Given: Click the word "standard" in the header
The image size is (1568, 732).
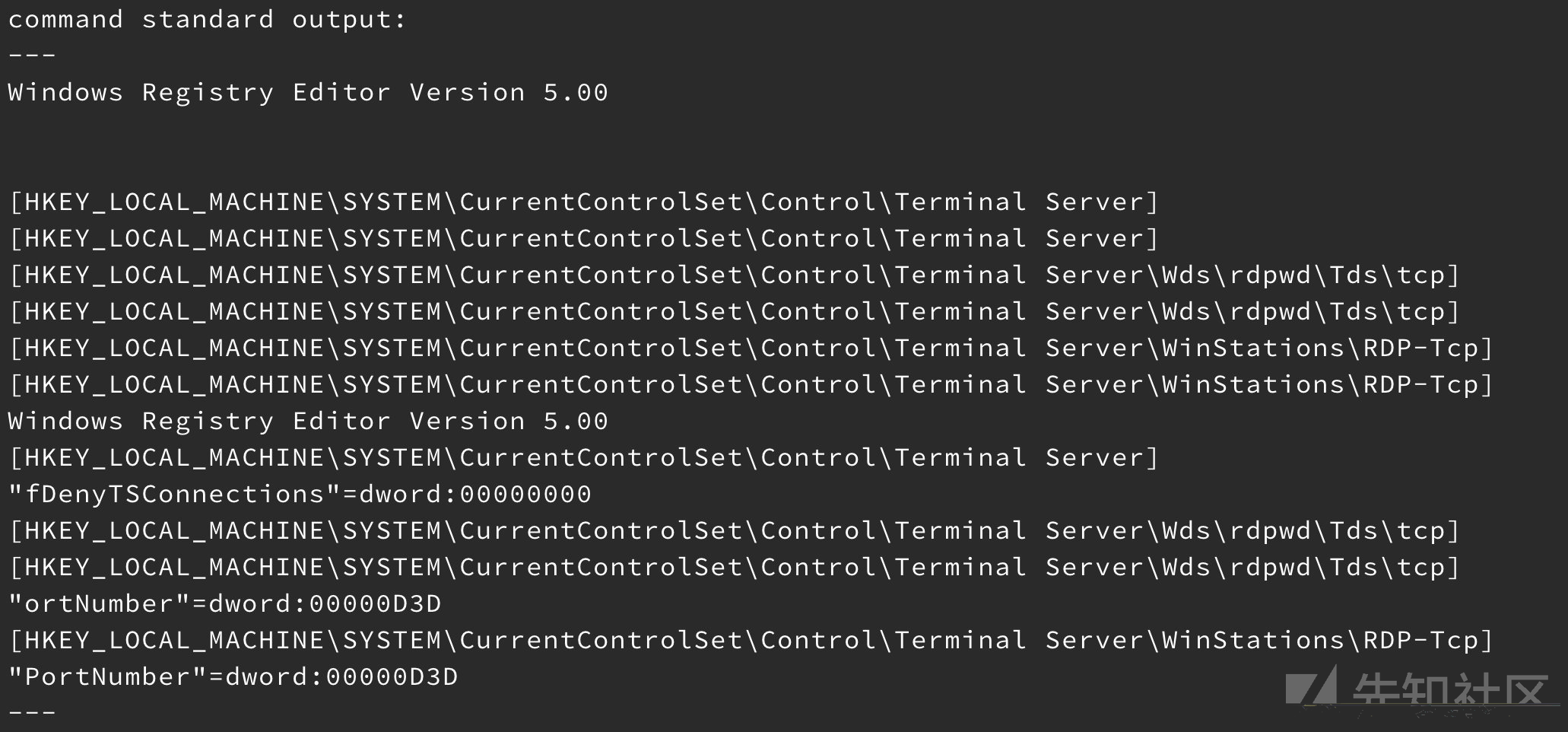Looking at the screenshot, I should [x=208, y=20].
